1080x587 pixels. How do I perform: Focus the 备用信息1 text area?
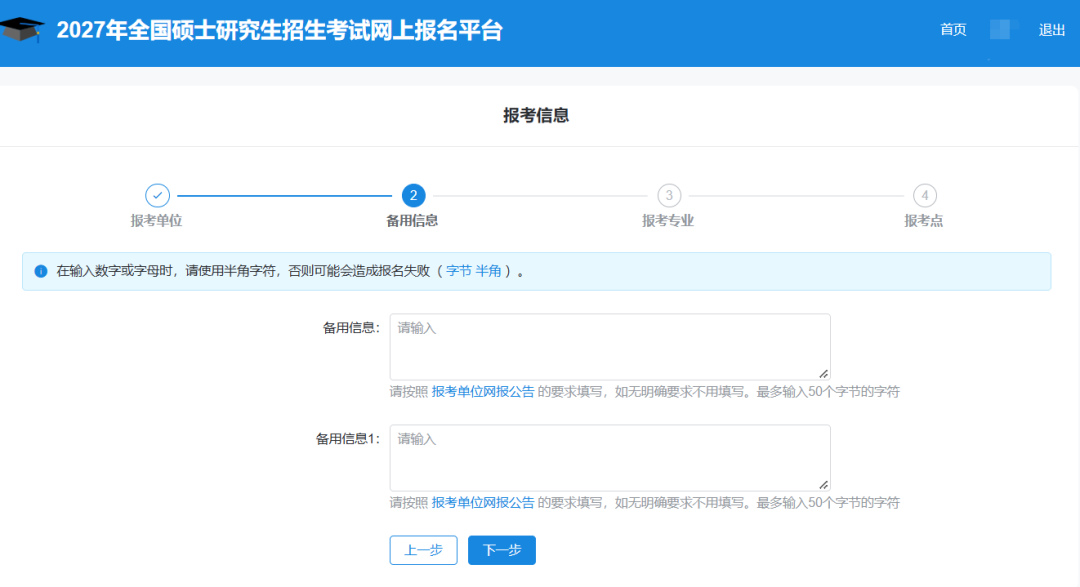pos(610,457)
